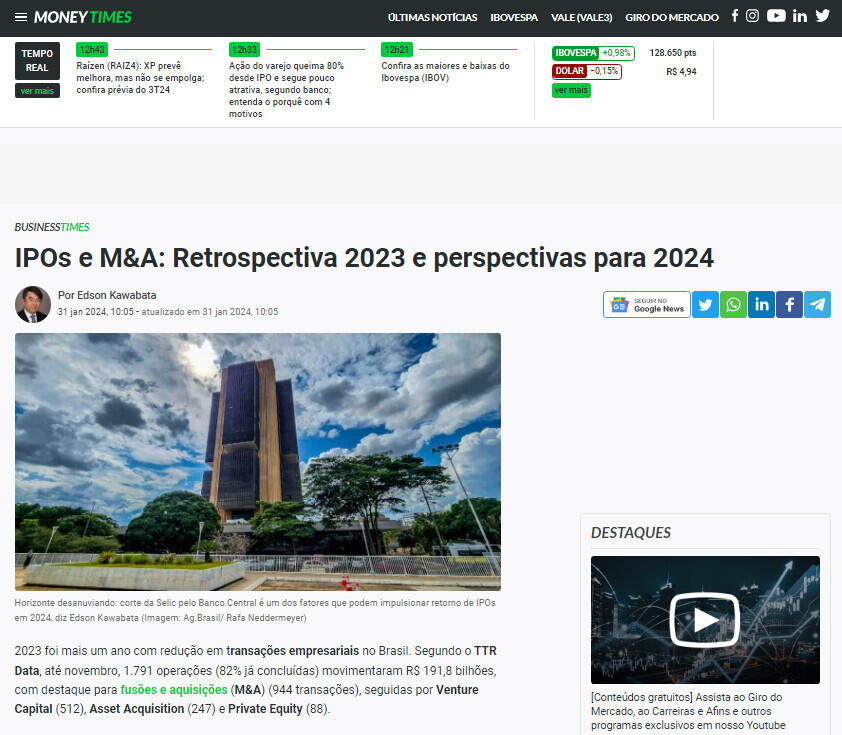842x735 pixels.
Task: Share article on LinkedIn below headline
Action: tap(762, 305)
